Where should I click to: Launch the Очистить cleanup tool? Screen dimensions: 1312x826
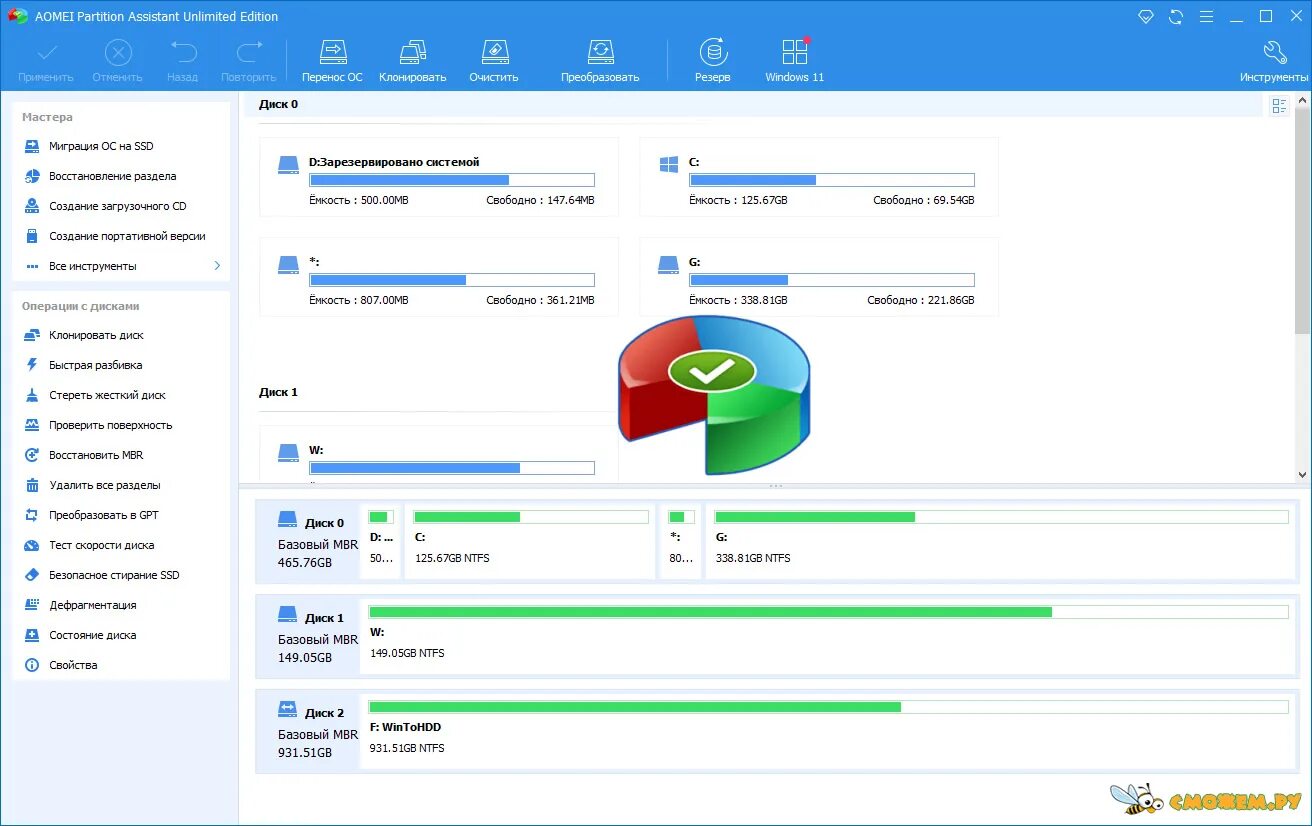(494, 58)
